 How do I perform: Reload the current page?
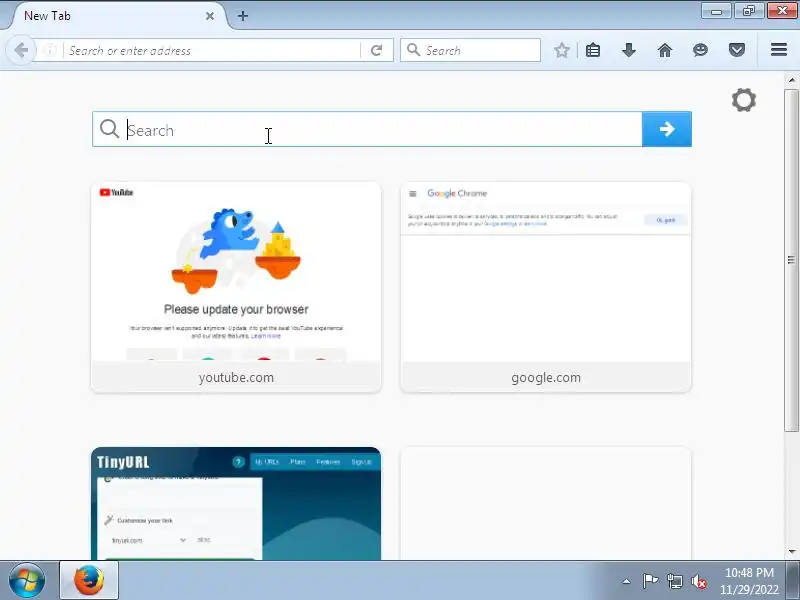tap(377, 50)
